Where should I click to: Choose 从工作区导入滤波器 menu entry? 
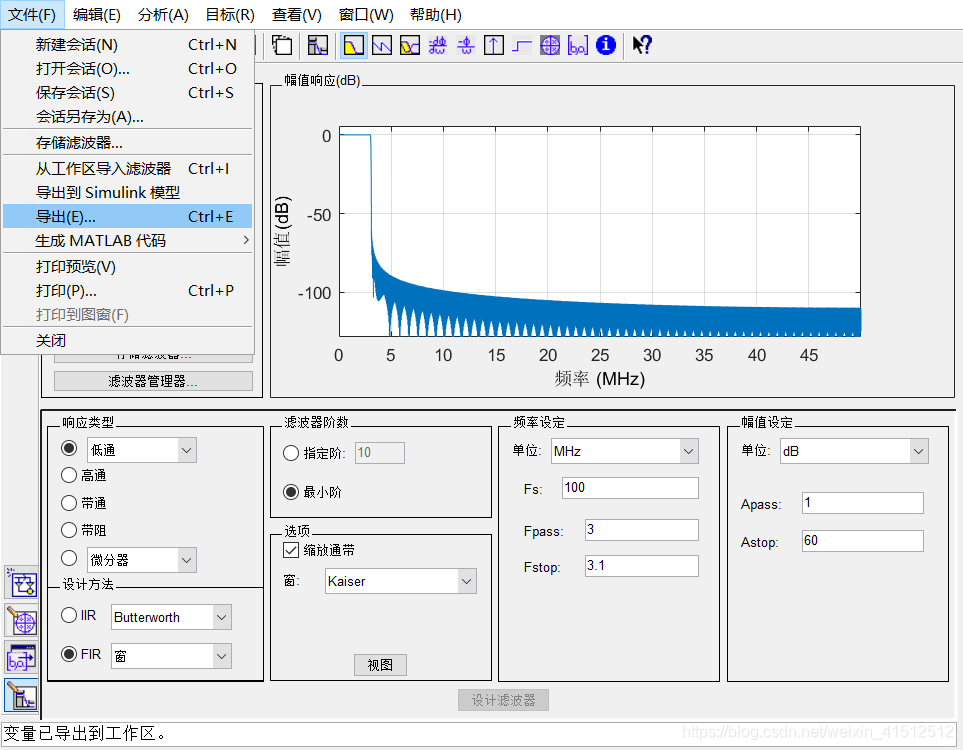[128, 168]
